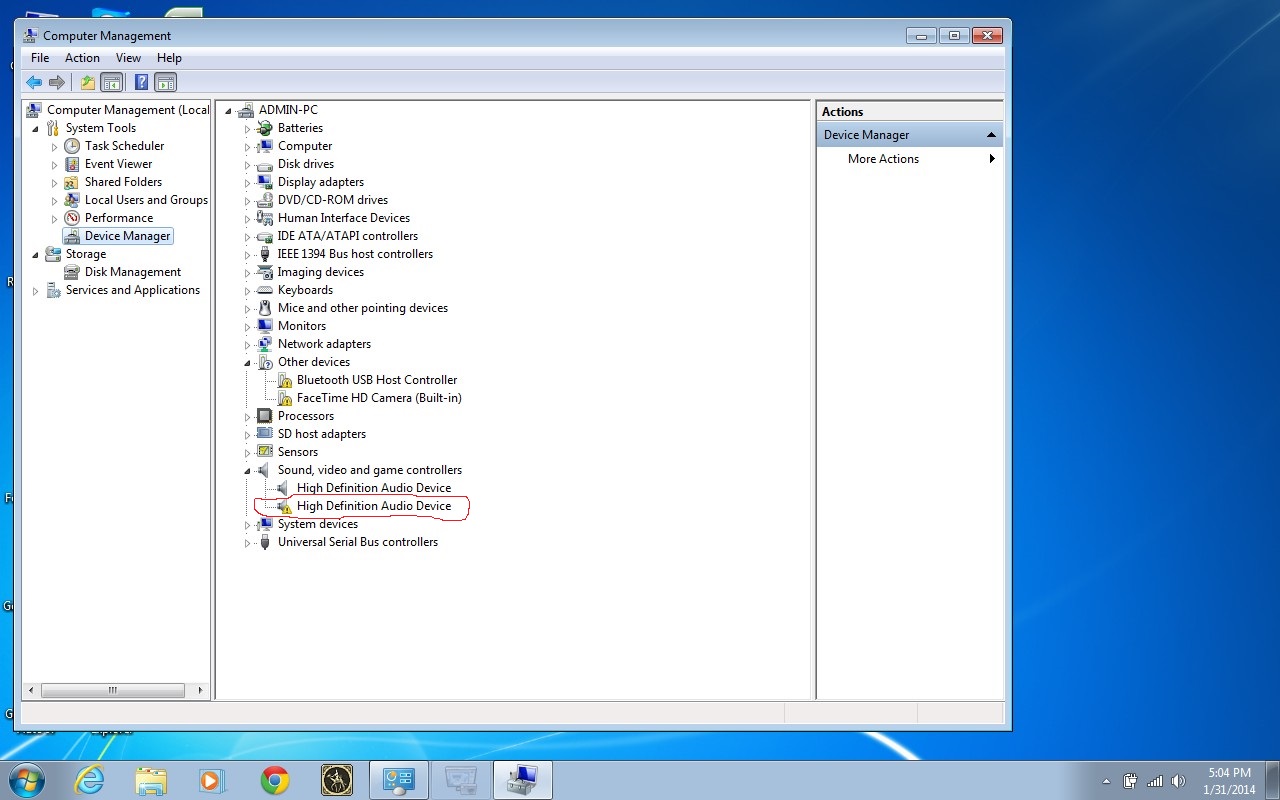Click the network signal tray icon
The height and width of the screenshot is (800, 1280).
coord(1155,781)
